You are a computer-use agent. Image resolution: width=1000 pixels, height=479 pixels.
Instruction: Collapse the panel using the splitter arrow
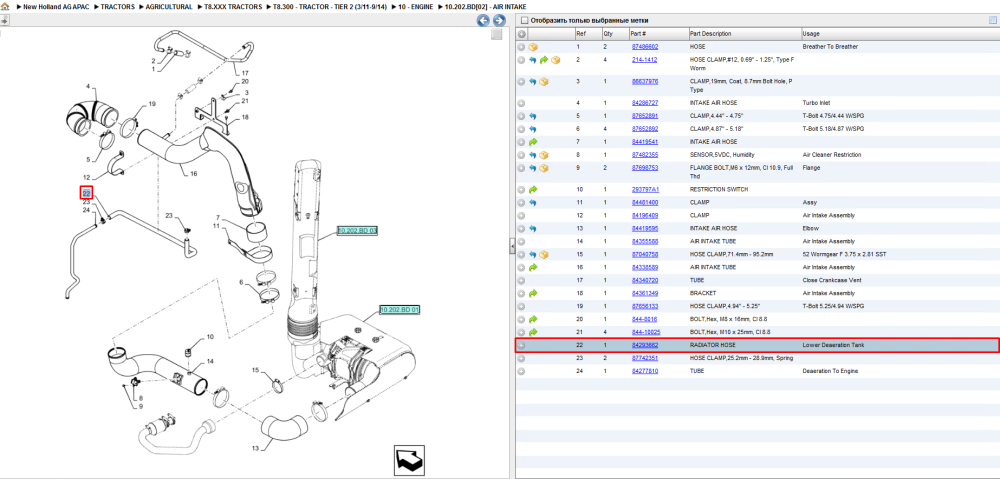511,246
